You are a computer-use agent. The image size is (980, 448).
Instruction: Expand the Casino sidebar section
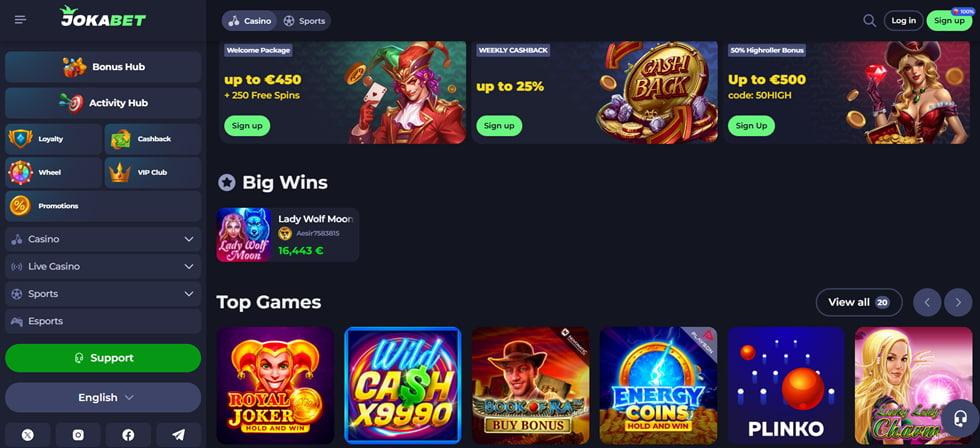pos(103,239)
